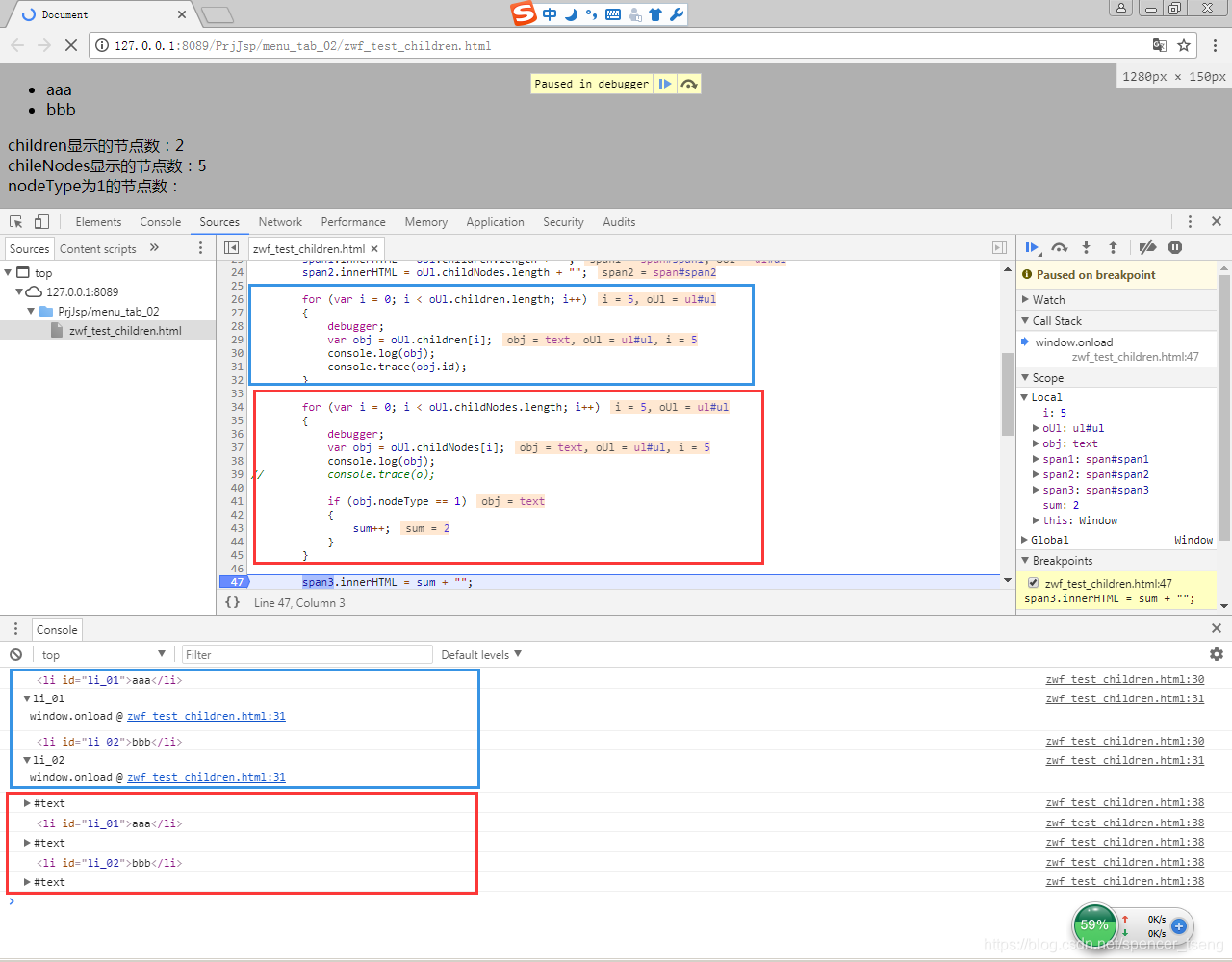Toggle Chinese/English mode on Sogou bar
The image size is (1232, 962).
(551, 13)
